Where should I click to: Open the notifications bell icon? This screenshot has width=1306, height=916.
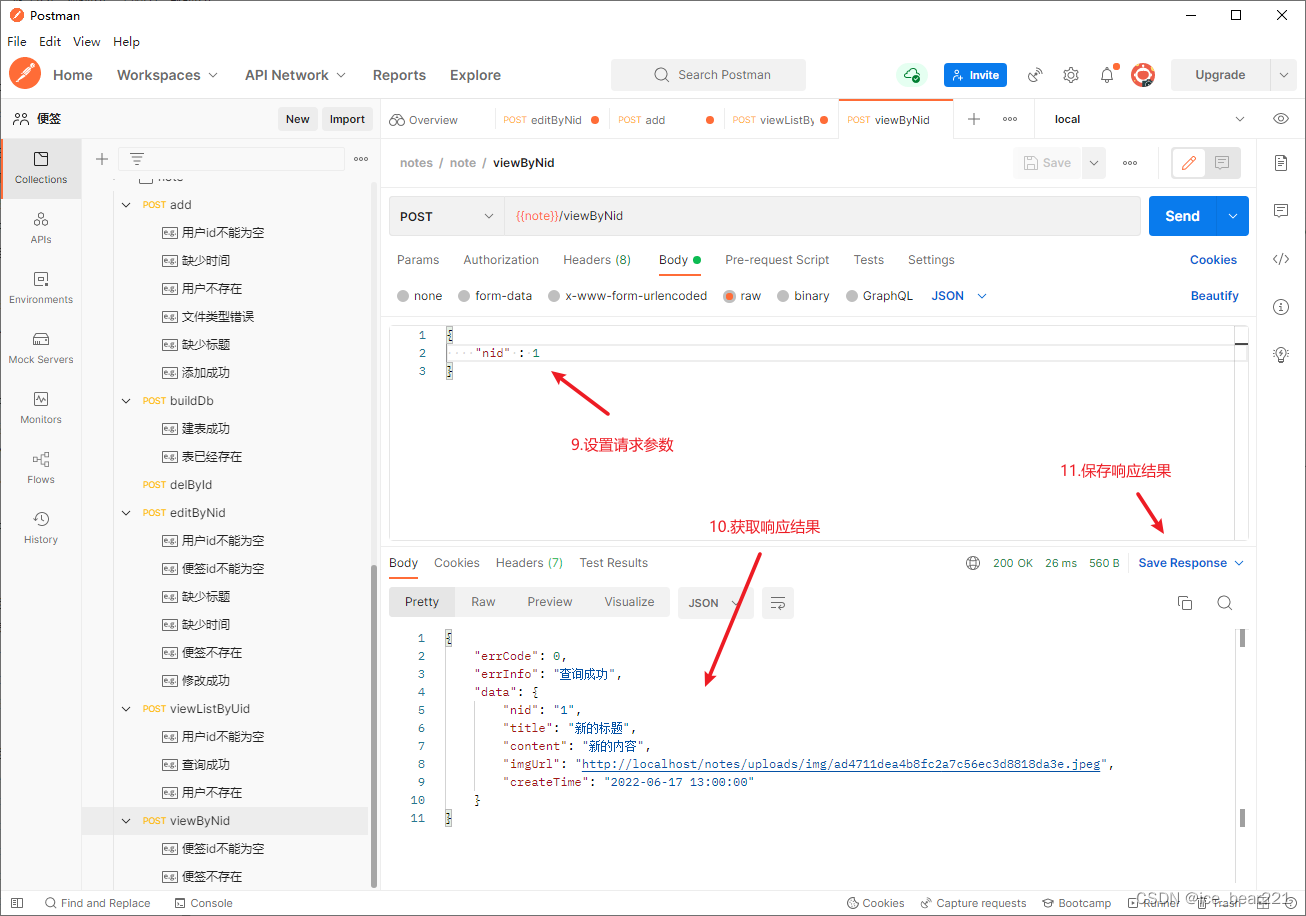(x=1107, y=75)
